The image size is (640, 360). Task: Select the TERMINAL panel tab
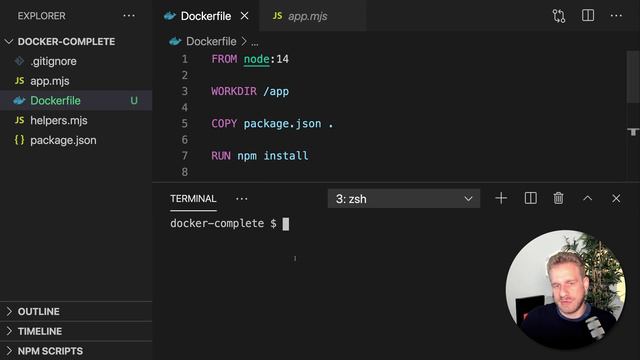point(193,199)
